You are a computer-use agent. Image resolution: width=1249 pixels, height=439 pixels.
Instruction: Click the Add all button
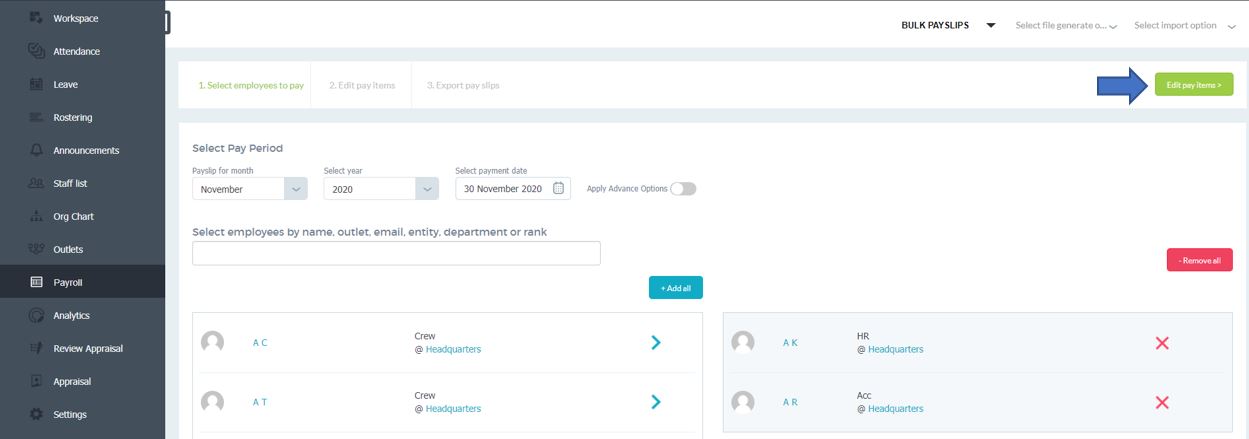676,288
